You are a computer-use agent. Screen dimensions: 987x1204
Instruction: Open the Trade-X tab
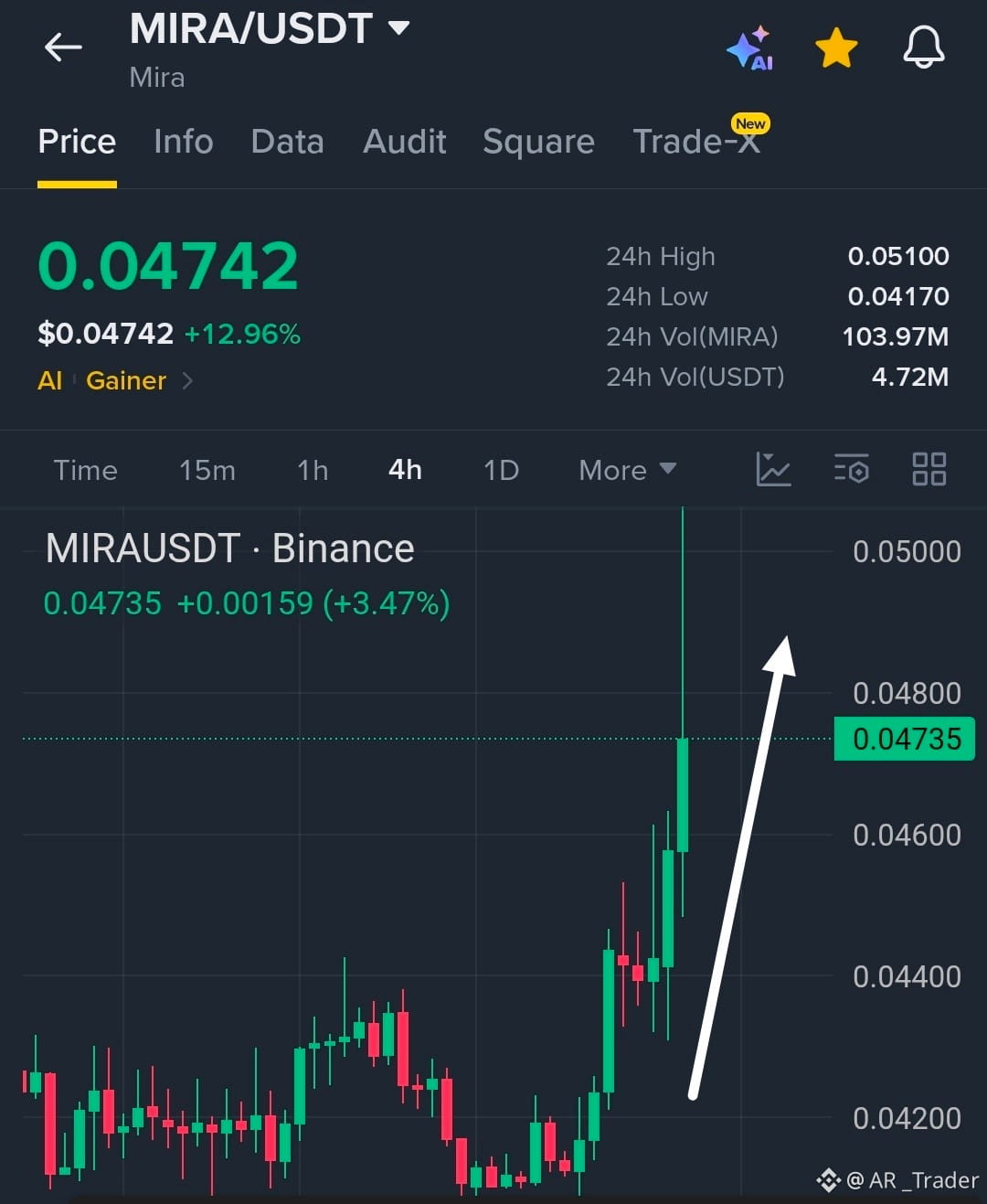coord(696,142)
